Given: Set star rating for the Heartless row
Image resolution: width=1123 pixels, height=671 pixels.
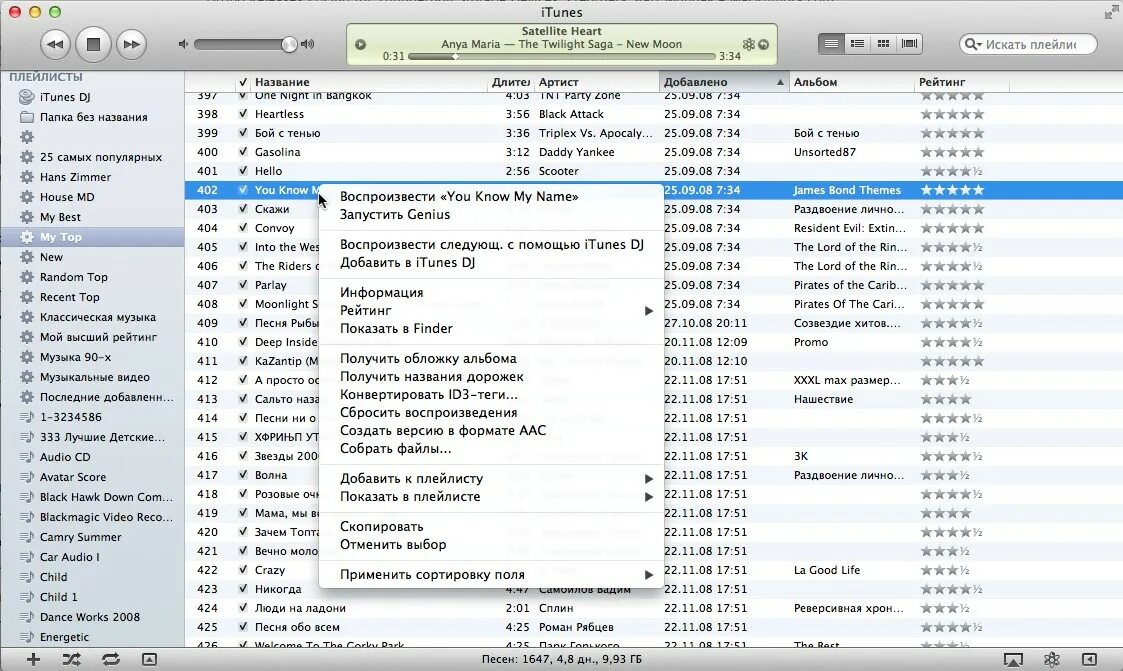Looking at the screenshot, I should click(952, 114).
